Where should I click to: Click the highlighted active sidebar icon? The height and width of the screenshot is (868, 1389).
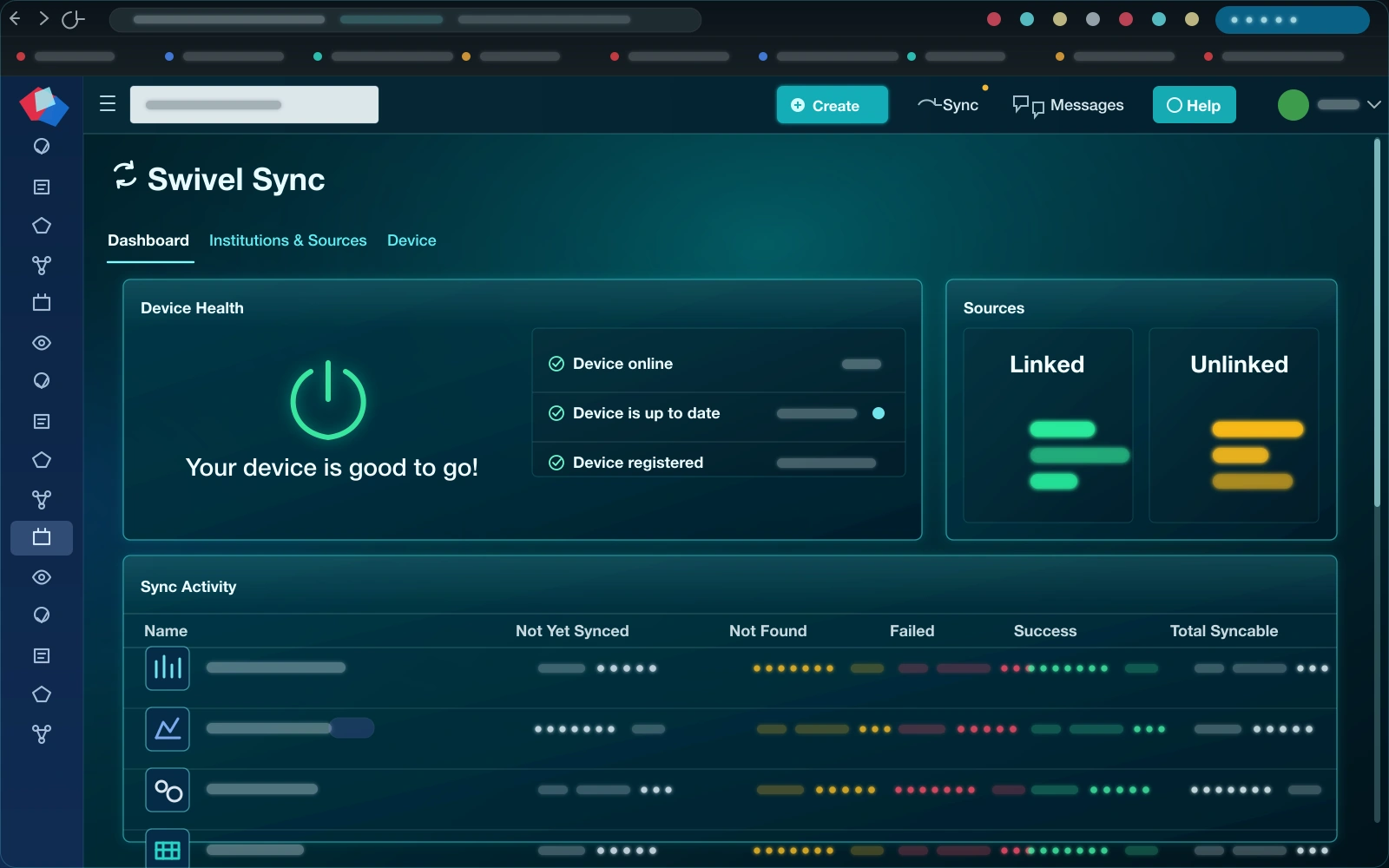(x=42, y=537)
